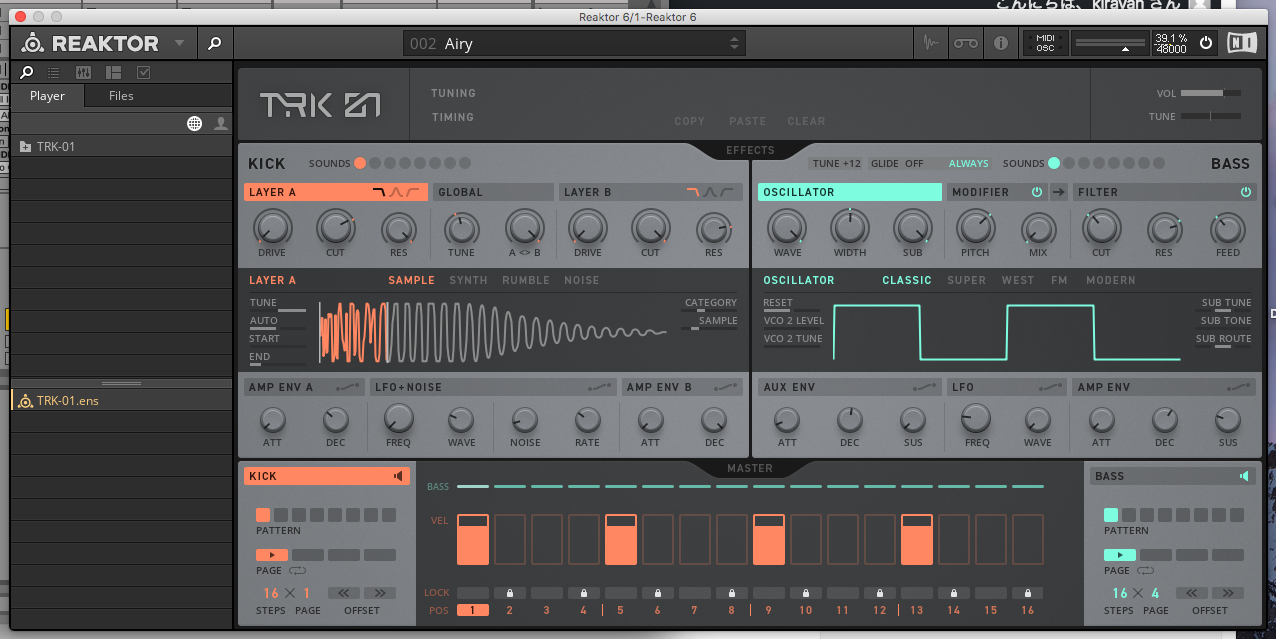Click the info hints icon in the header
Screen dimensions: 1276x639
coord(1000,43)
